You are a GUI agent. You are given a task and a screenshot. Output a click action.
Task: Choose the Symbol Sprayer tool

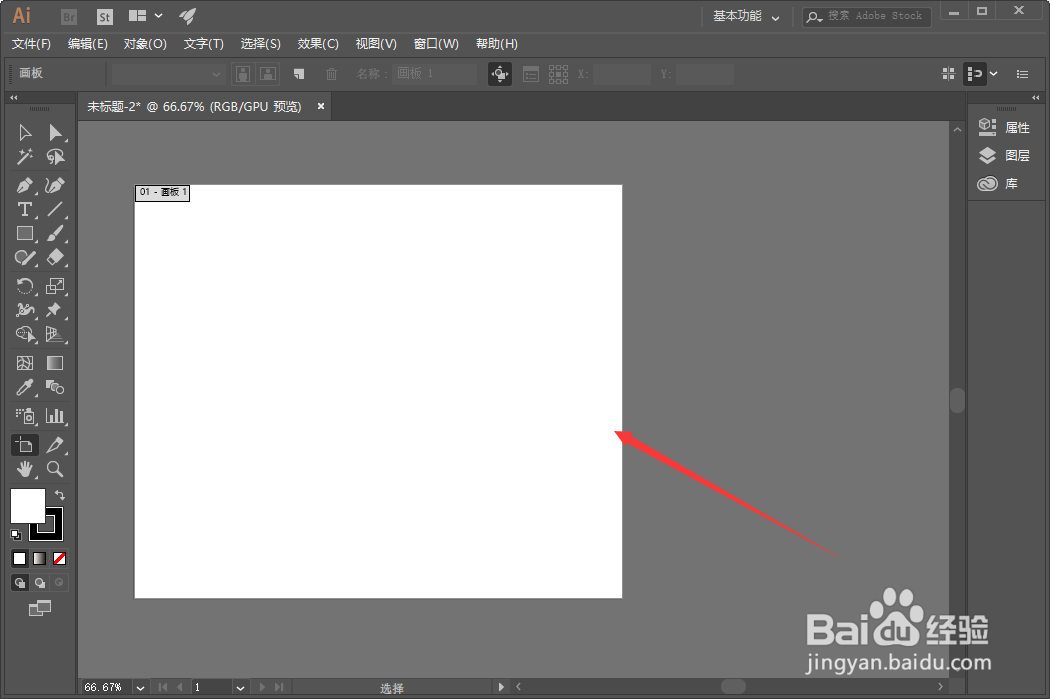coord(25,416)
